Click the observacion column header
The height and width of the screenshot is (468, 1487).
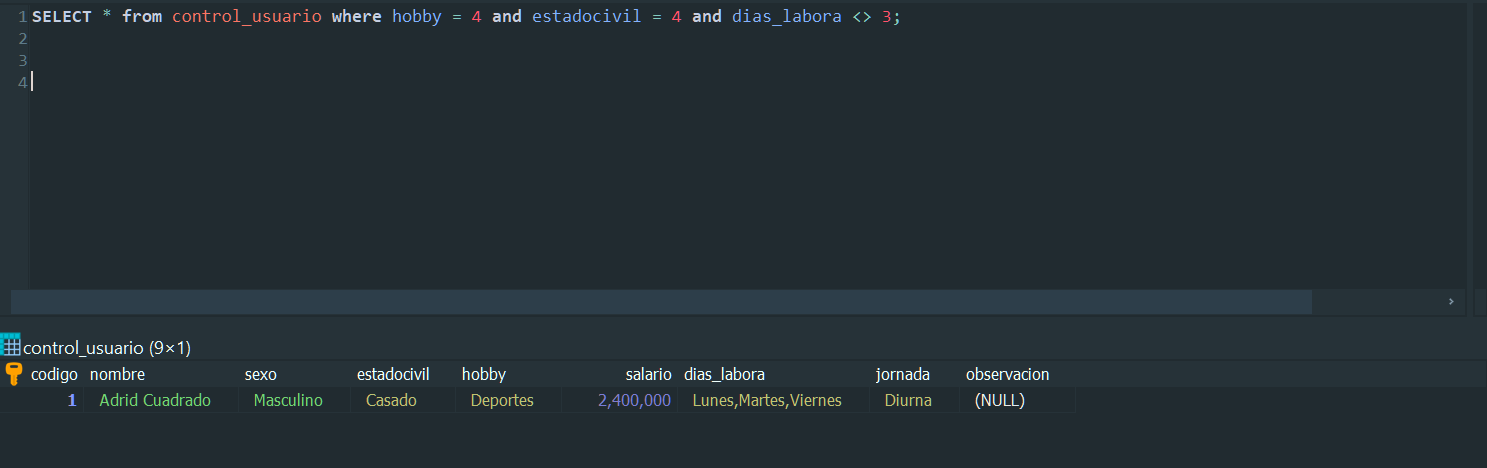(x=1007, y=374)
